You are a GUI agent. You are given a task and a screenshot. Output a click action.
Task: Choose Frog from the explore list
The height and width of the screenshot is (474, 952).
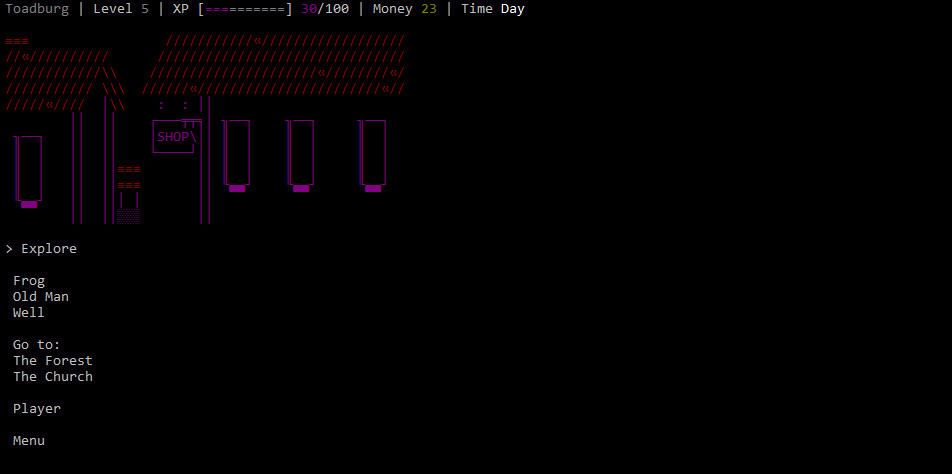tap(29, 281)
